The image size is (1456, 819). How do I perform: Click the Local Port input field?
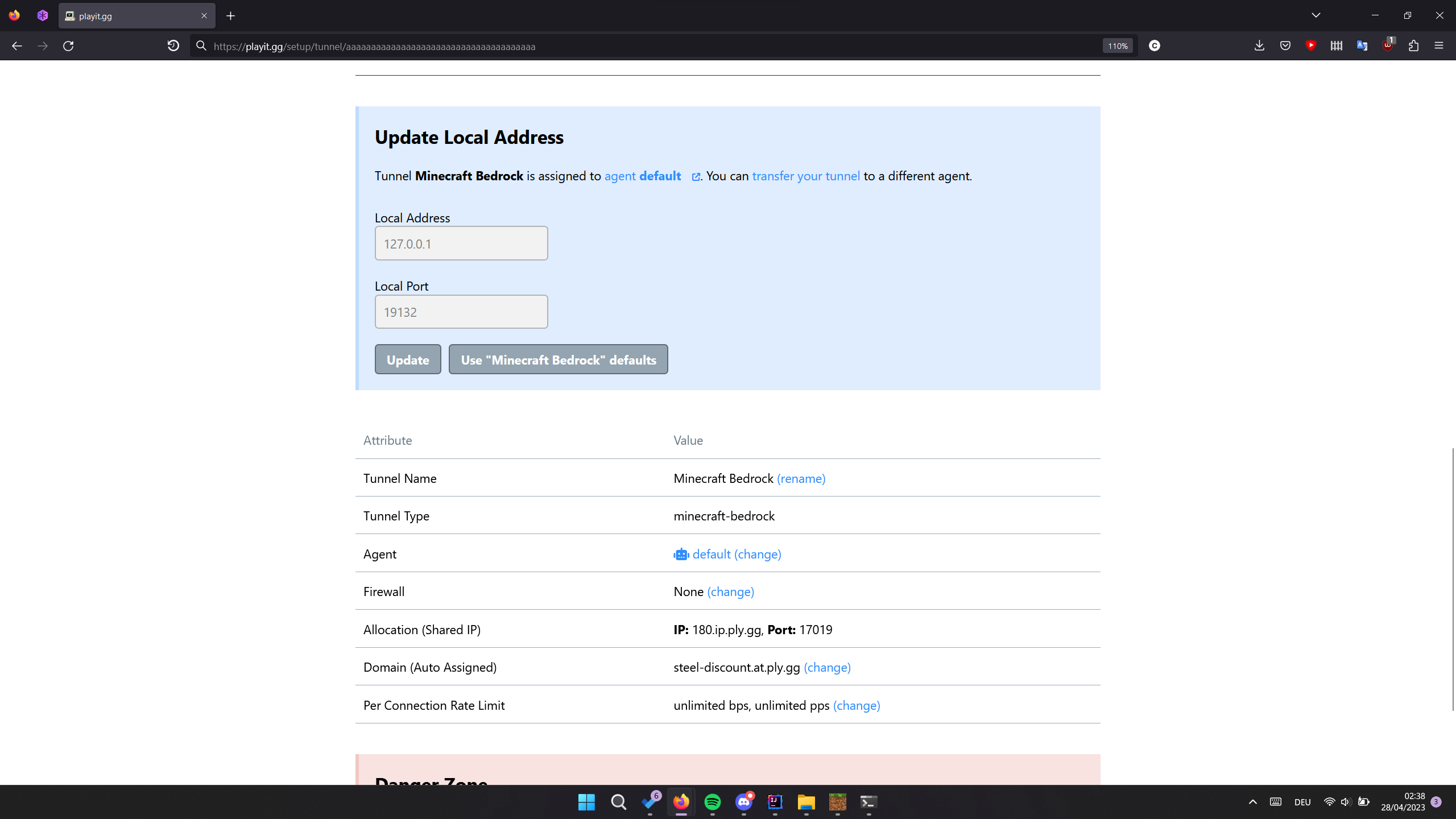pos(461,312)
